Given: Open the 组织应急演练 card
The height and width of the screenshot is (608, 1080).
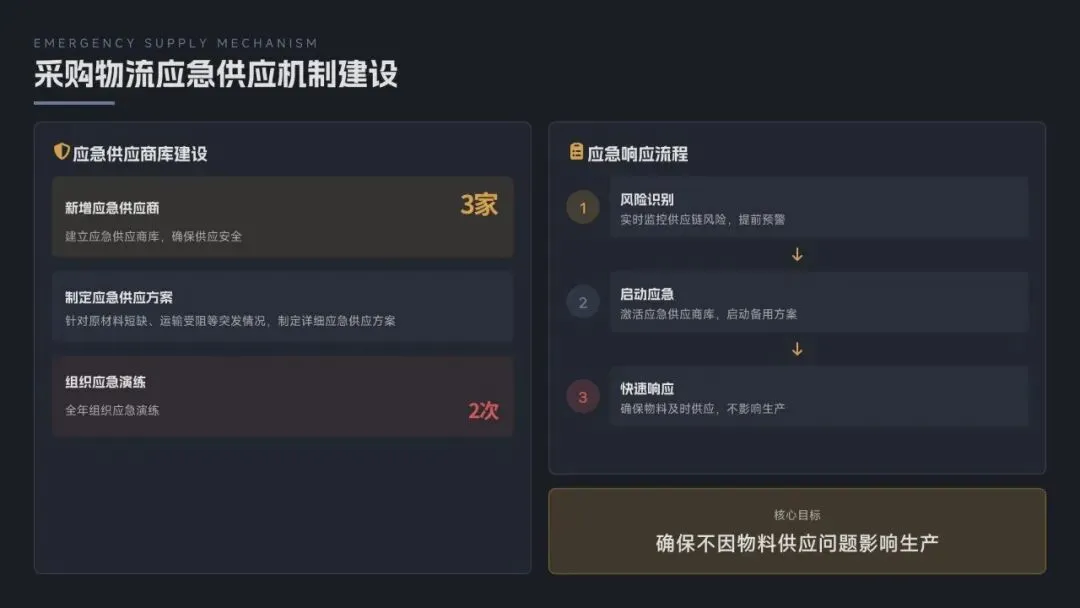Looking at the screenshot, I should tap(282, 396).
